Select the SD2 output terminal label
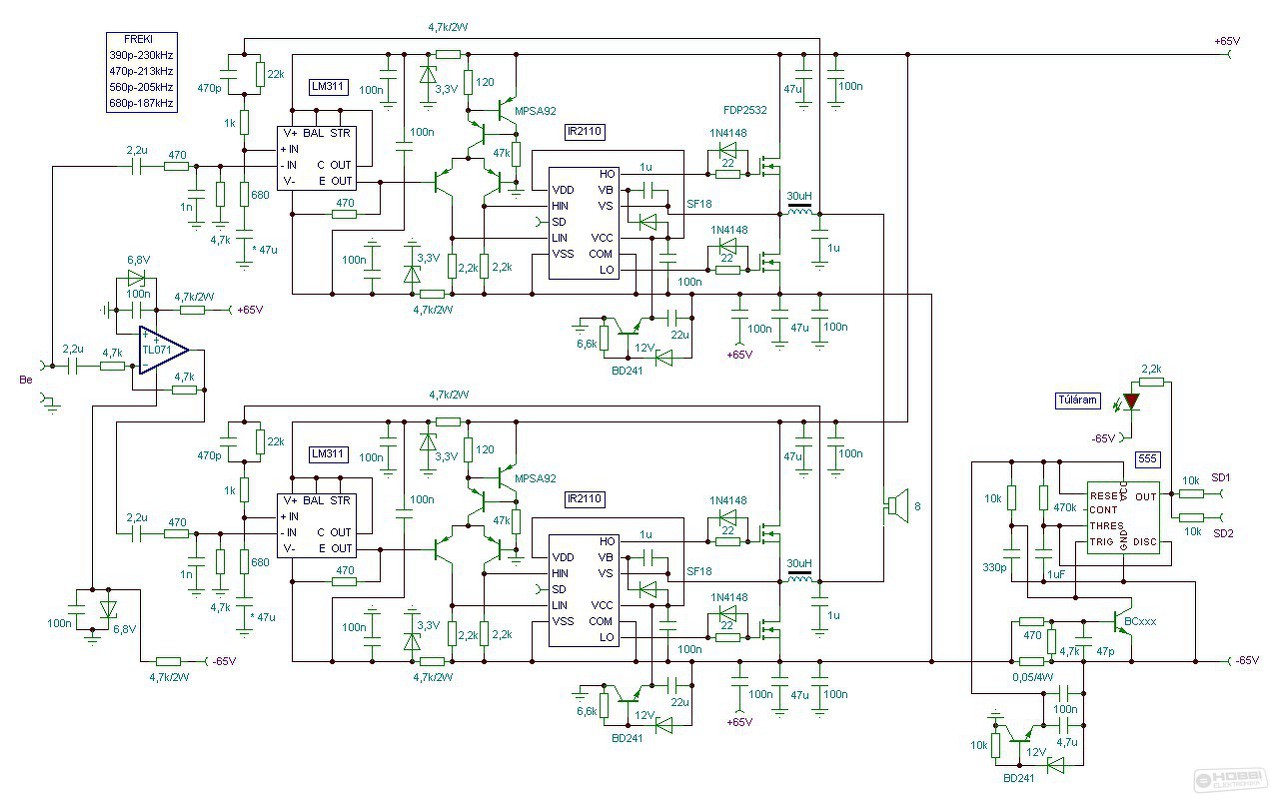The image size is (1280, 805). click(x=1222, y=533)
